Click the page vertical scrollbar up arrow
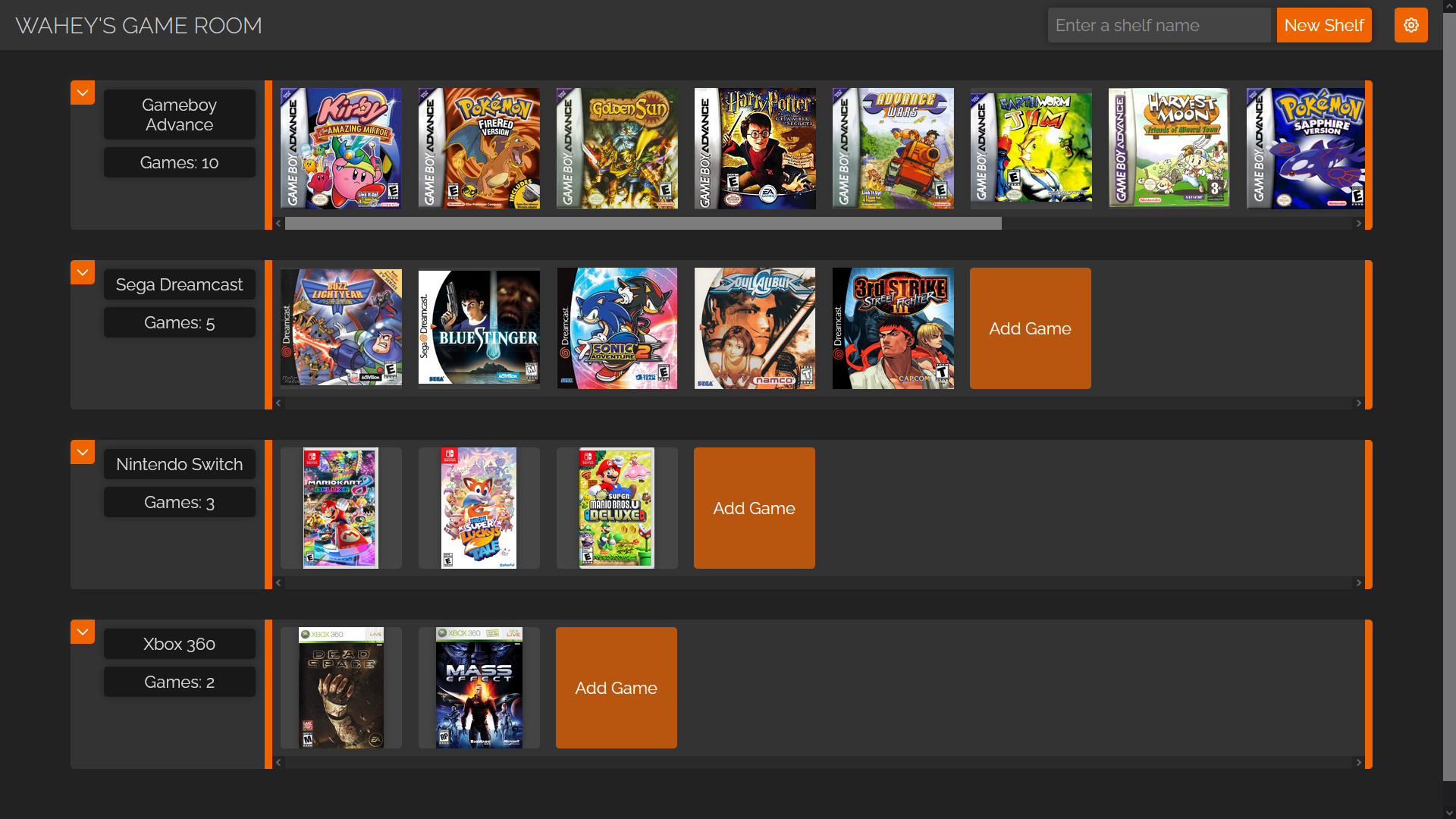Viewport: 1456px width, 819px height. click(x=1449, y=6)
